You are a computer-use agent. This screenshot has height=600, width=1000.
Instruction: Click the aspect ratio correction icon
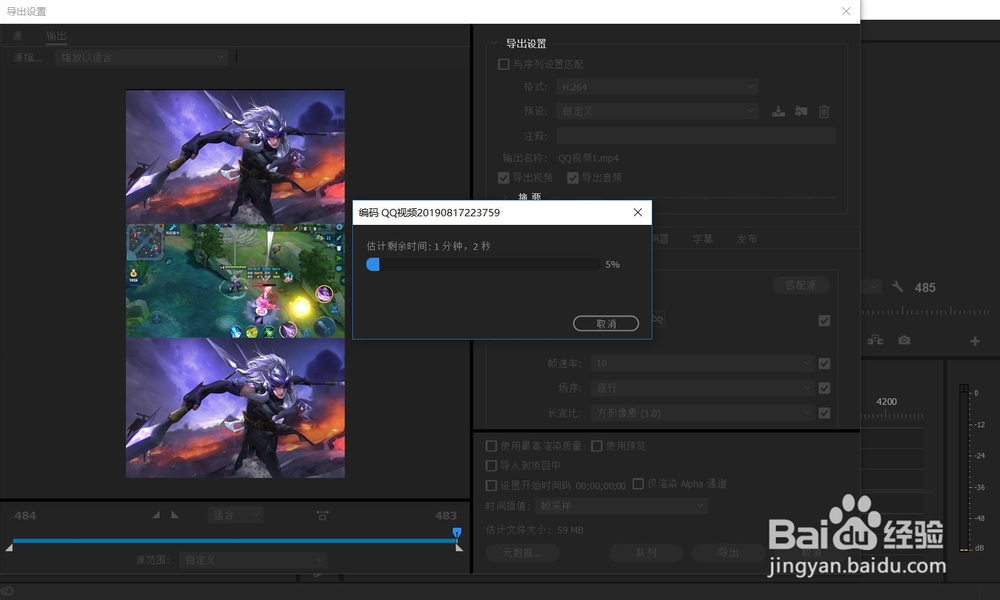323,515
